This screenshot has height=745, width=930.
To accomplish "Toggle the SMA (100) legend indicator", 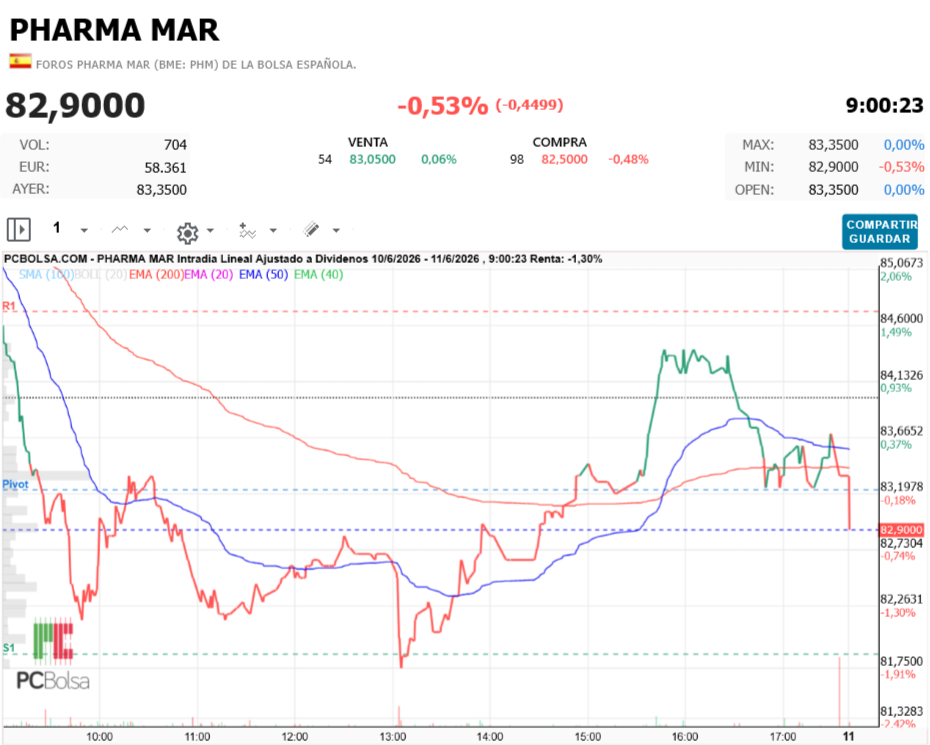I will click(46, 275).
